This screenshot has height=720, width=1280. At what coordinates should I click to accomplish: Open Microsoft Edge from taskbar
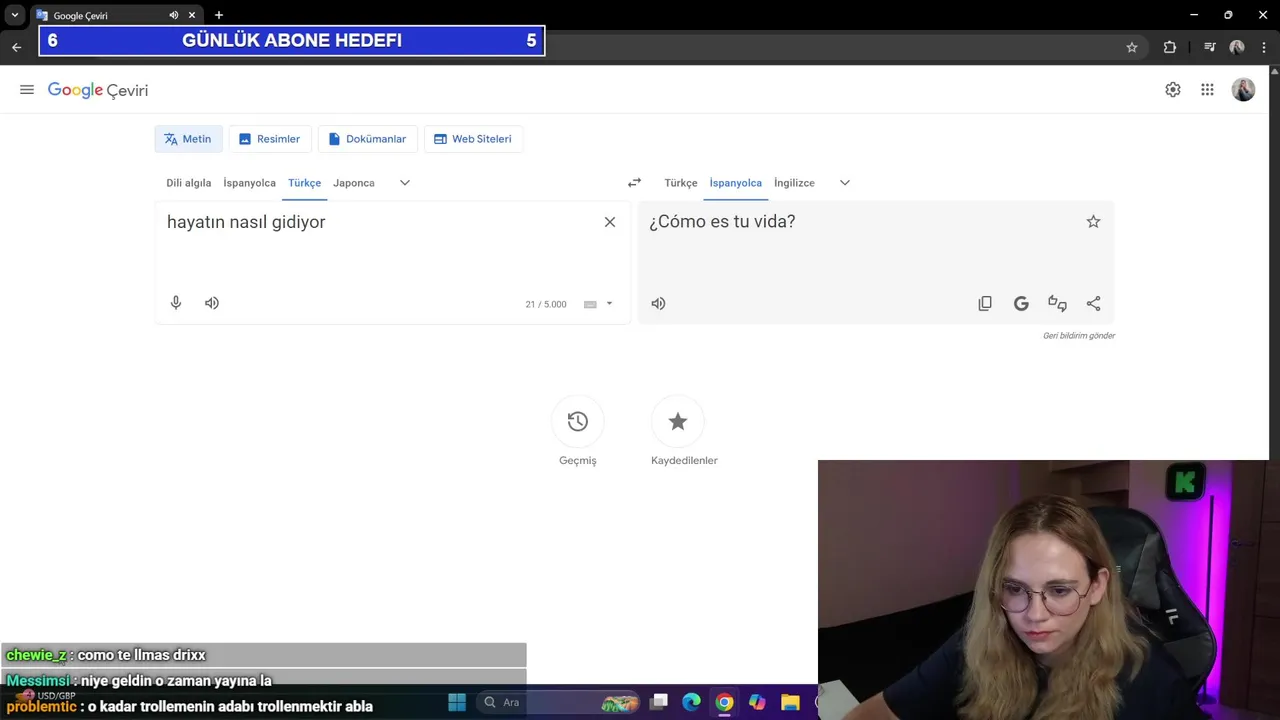[x=691, y=702]
